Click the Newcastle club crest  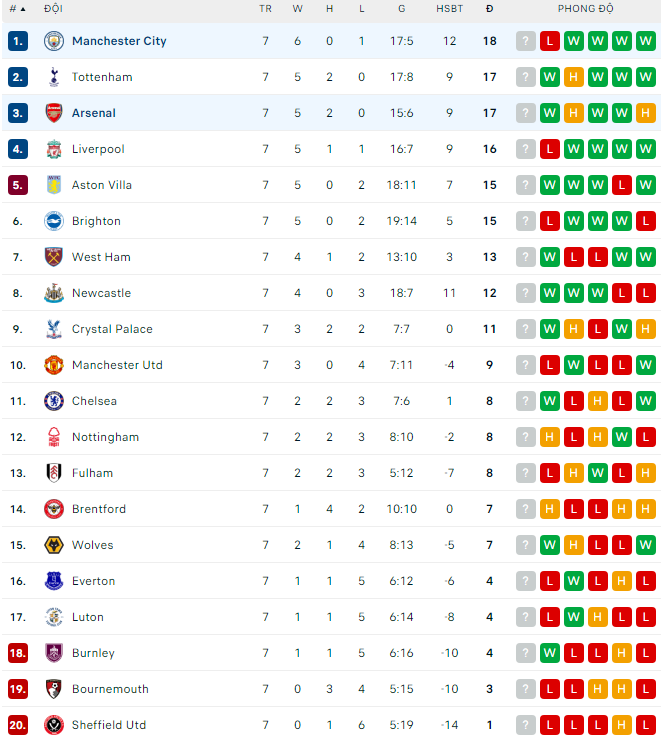53,293
